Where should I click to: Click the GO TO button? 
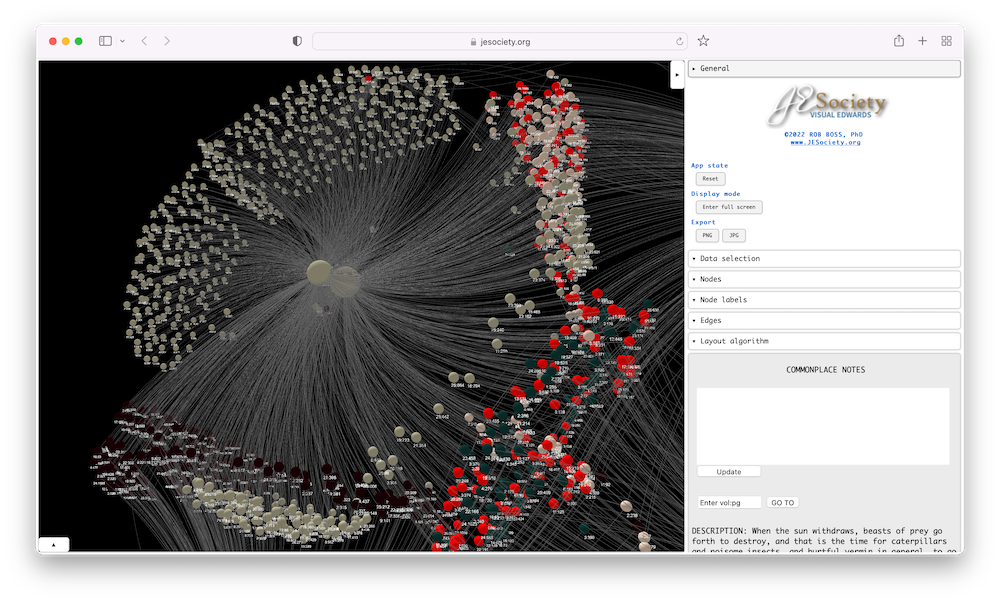[783, 503]
